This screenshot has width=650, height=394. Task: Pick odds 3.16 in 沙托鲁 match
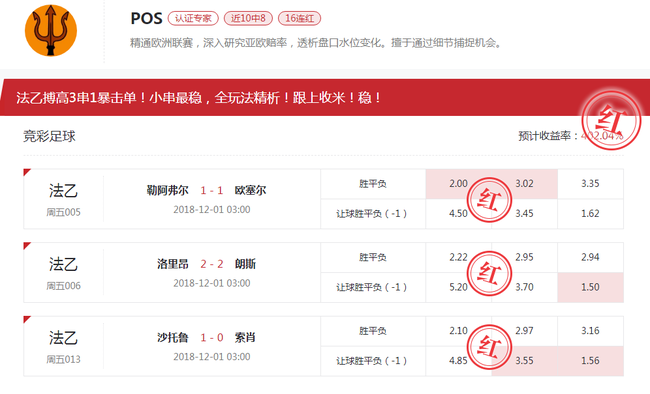click(590, 331)
